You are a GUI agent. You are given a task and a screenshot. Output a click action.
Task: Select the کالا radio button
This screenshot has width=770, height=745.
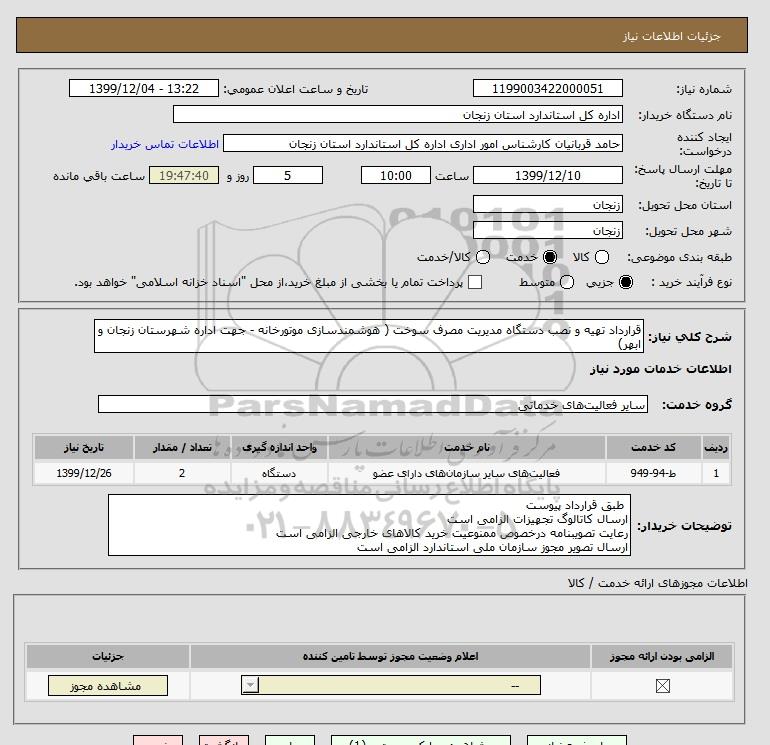[602, 257]
